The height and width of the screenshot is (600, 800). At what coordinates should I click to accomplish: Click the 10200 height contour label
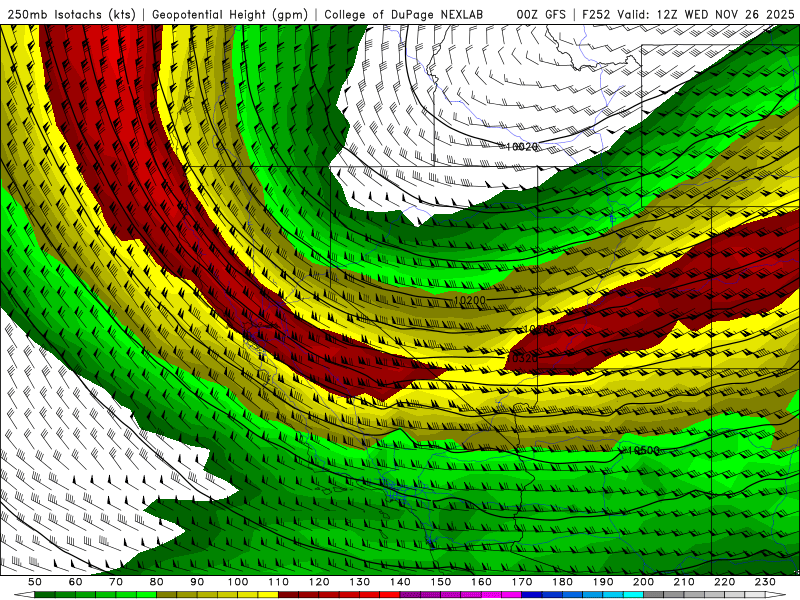[470, 300]
